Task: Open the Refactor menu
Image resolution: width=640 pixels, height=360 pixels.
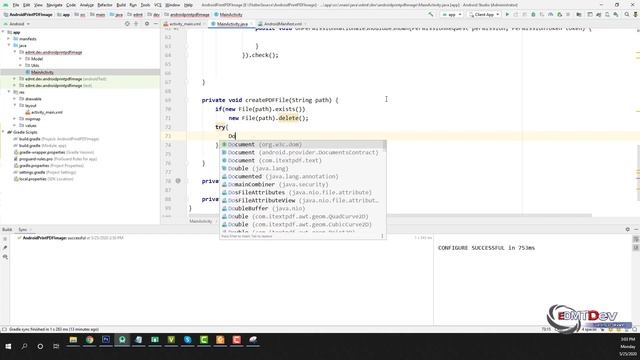Action: point(104,5)
